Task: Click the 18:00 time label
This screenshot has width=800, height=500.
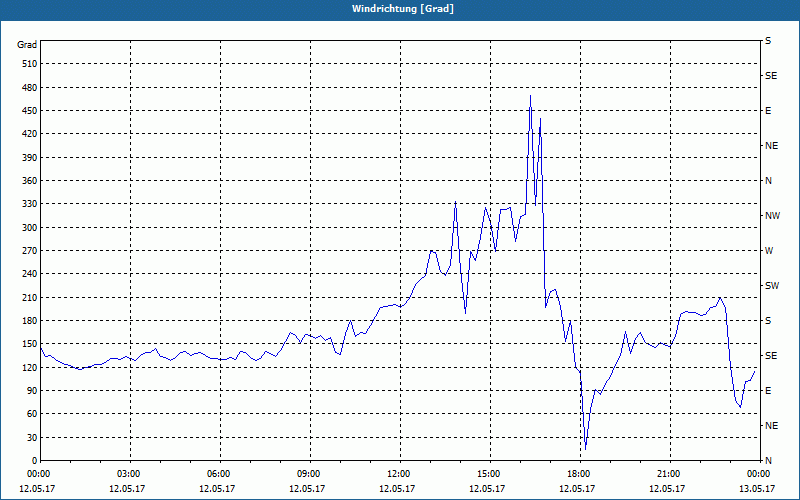Action: 580,474
